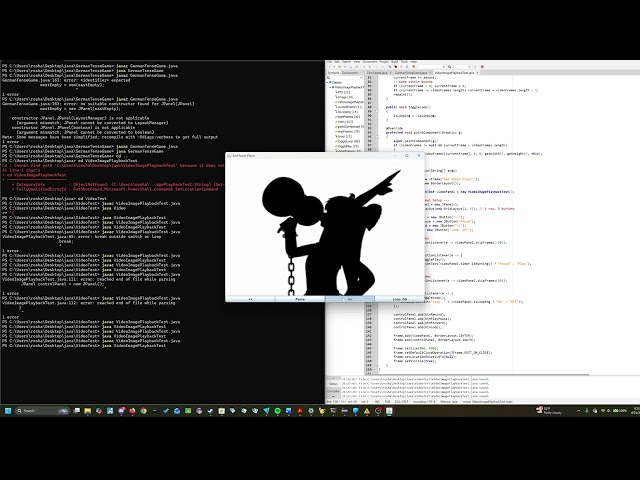Image resolution: width=640 pixels, height=480 pixels.
Task: Focus the symbol filter field in sidebar
Action: (345, 78)
